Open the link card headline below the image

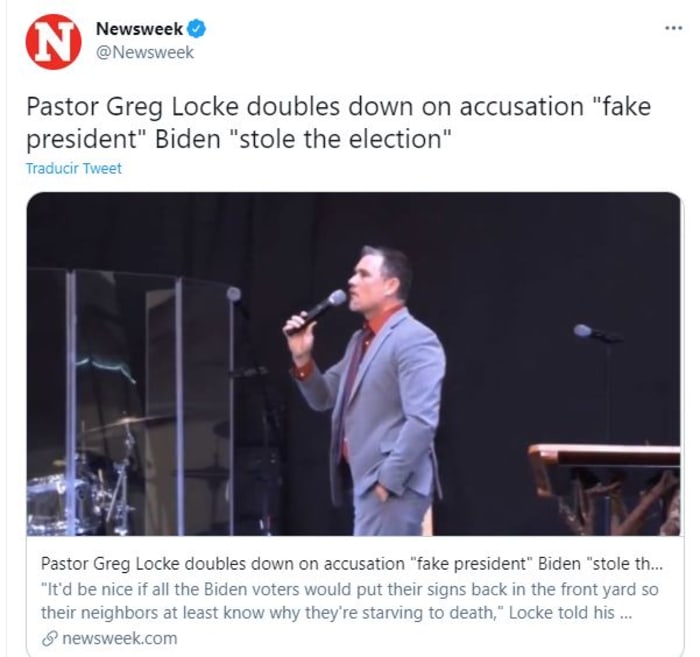[352, 563]
